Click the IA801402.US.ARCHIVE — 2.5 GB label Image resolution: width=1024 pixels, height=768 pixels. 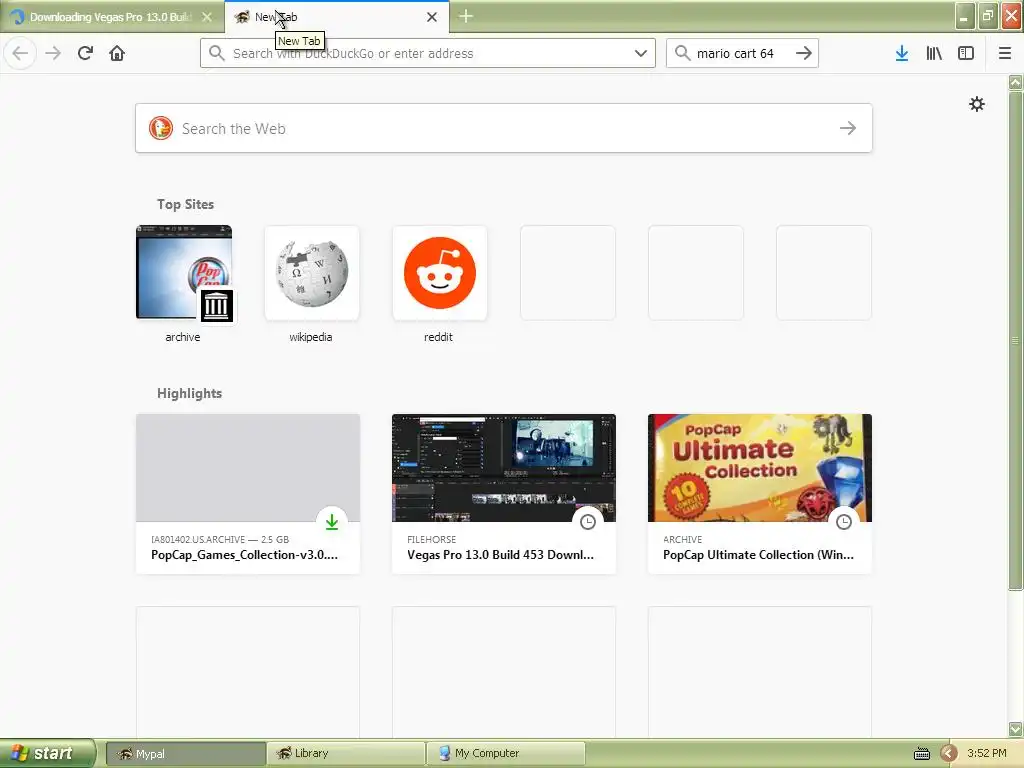click(x=220, y=539)
